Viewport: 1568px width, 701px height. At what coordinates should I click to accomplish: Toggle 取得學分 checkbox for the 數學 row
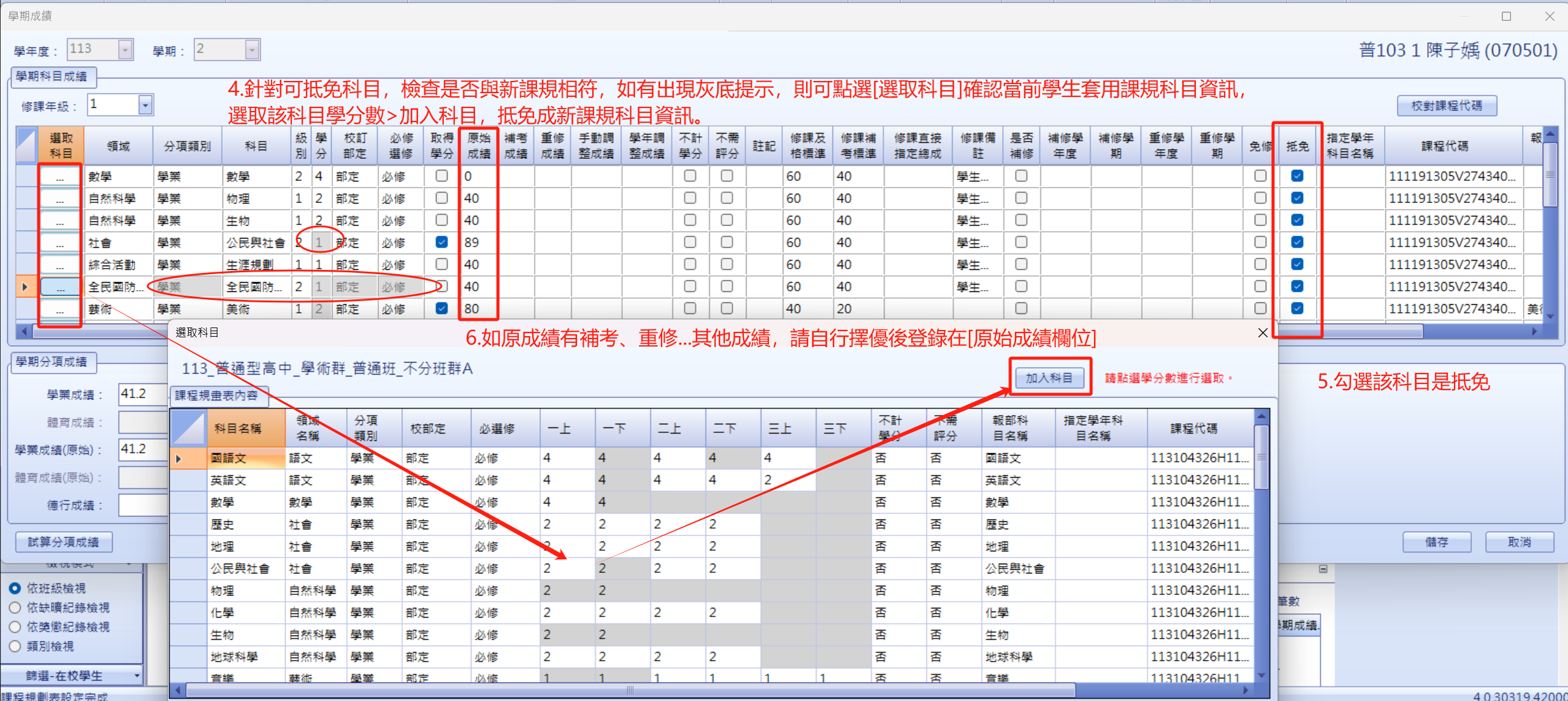[442, 176]
